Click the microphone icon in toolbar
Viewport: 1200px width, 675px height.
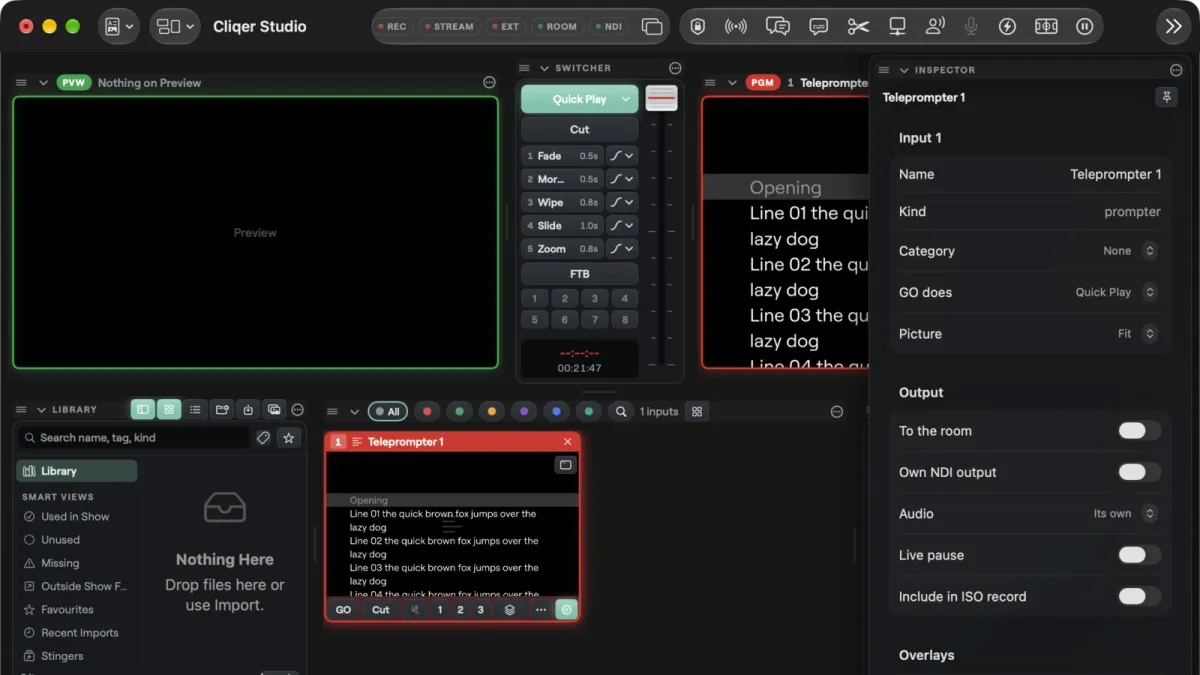(971, 27)
